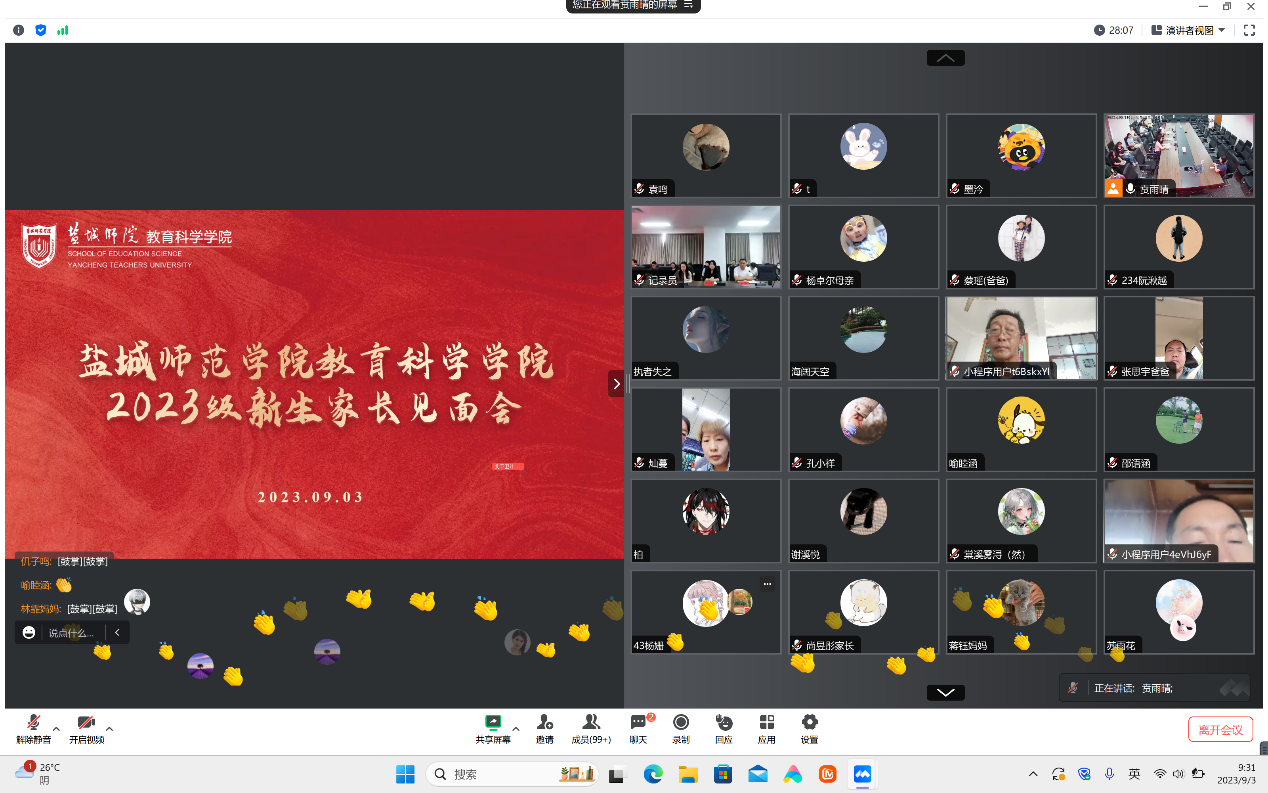1268x793 pixels.
Task: Check the green network signal status icon
Action: point(63,30)
